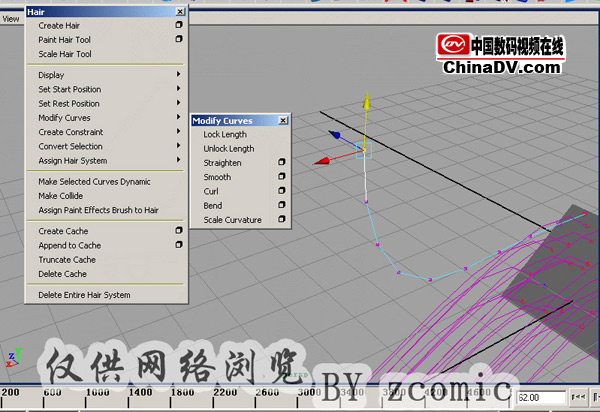Image resolution: width=600 pixels, height=412 pixels.
Task: Open Create Cache option box
Action: click(x=179, y=230)
